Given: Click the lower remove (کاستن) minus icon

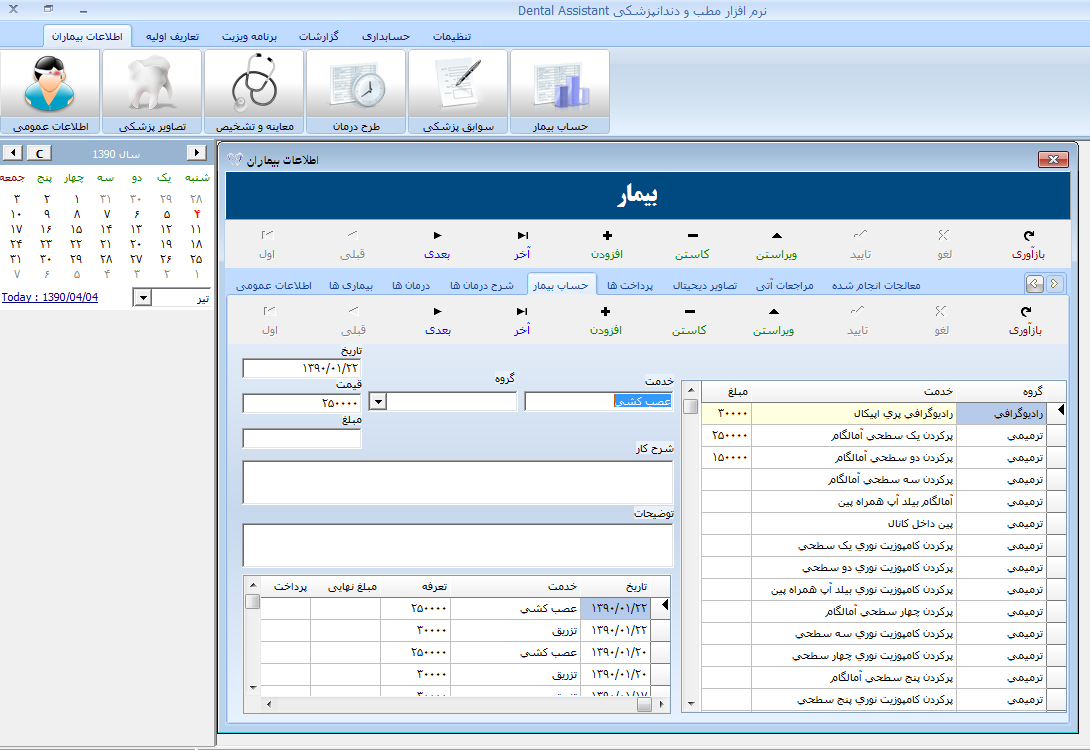Looking at the screenshot, I should pos(690,311).
